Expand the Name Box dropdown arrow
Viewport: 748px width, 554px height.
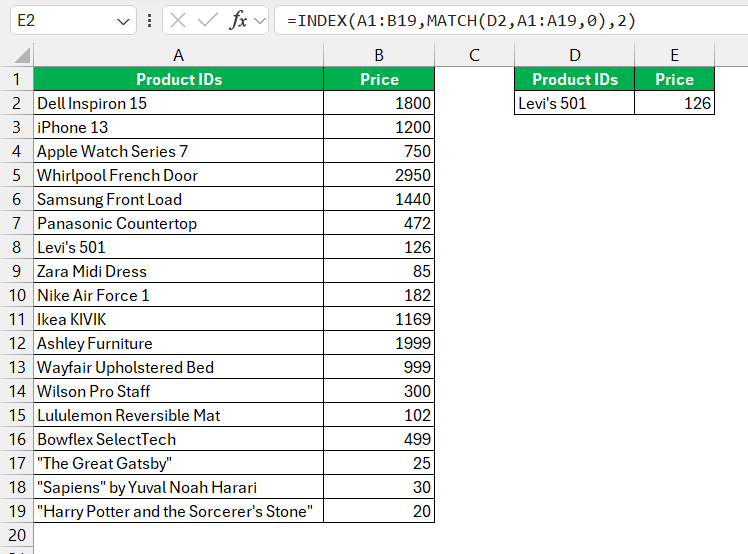[x=123, y=21]
